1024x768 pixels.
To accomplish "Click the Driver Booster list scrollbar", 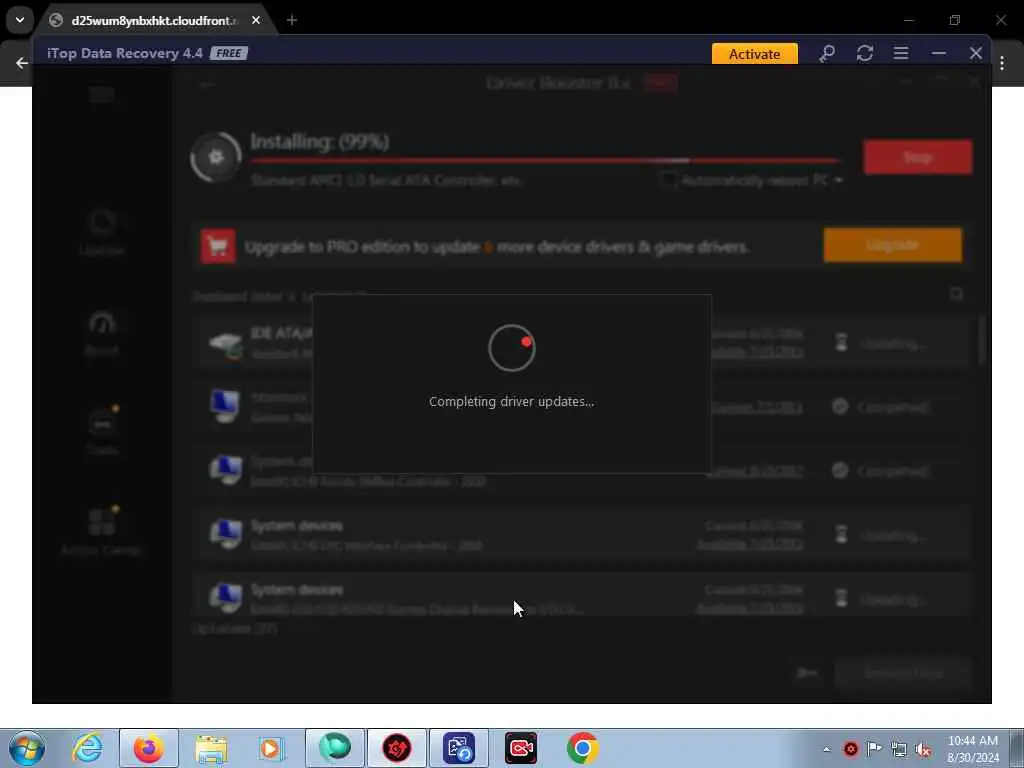I will (x=982, y=340).
